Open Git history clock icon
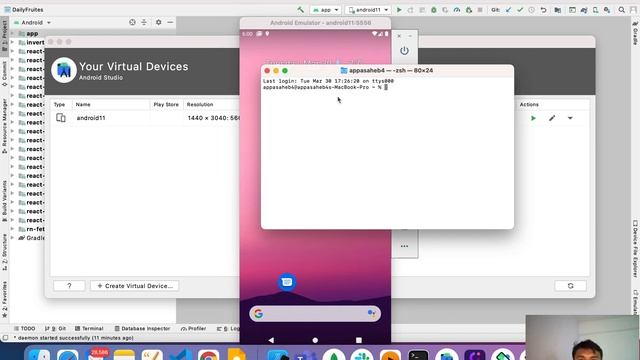The width and height of the screenshot is (640, 360). point(531,10)
